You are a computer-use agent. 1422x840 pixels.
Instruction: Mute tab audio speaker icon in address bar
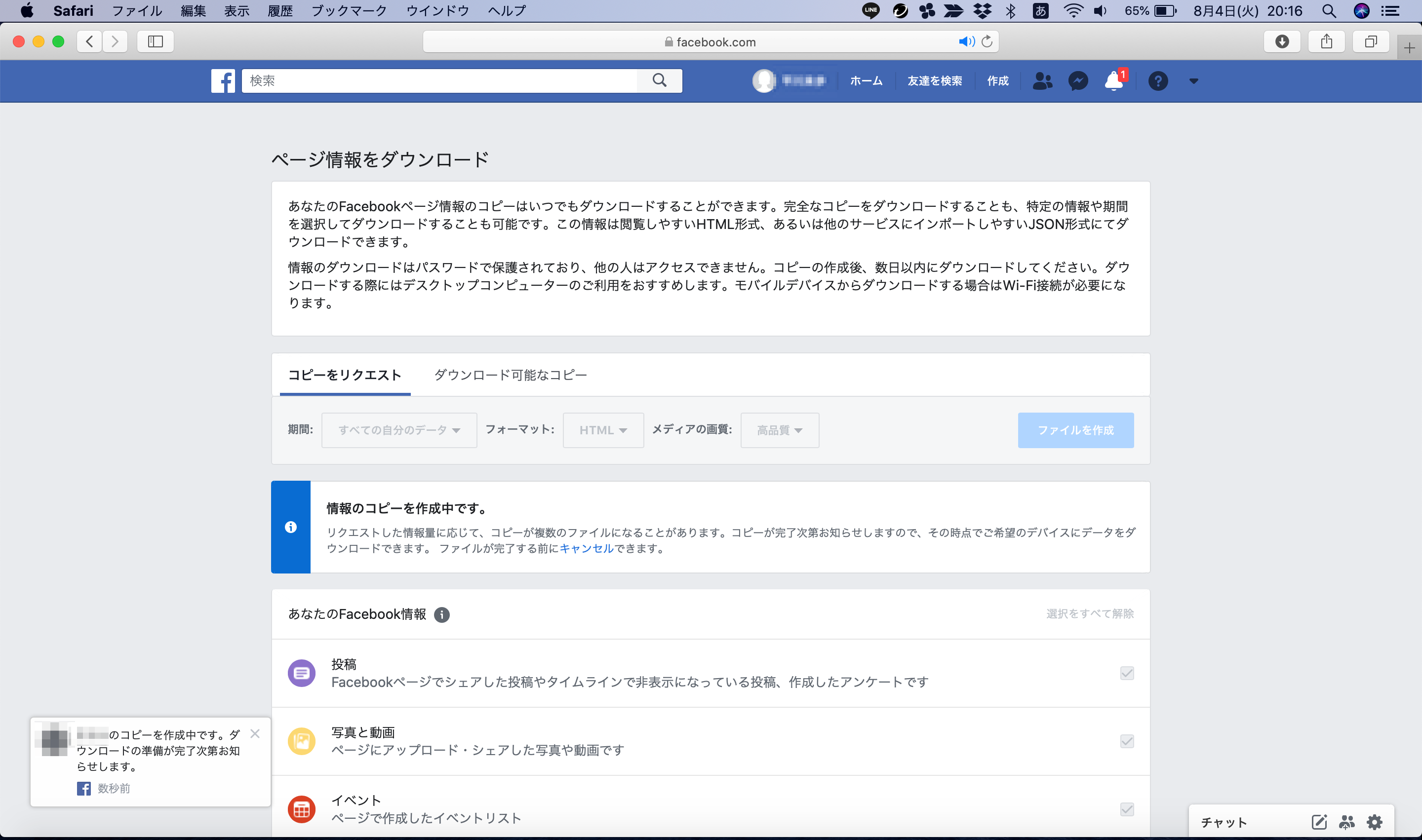[x=966, y=41]
